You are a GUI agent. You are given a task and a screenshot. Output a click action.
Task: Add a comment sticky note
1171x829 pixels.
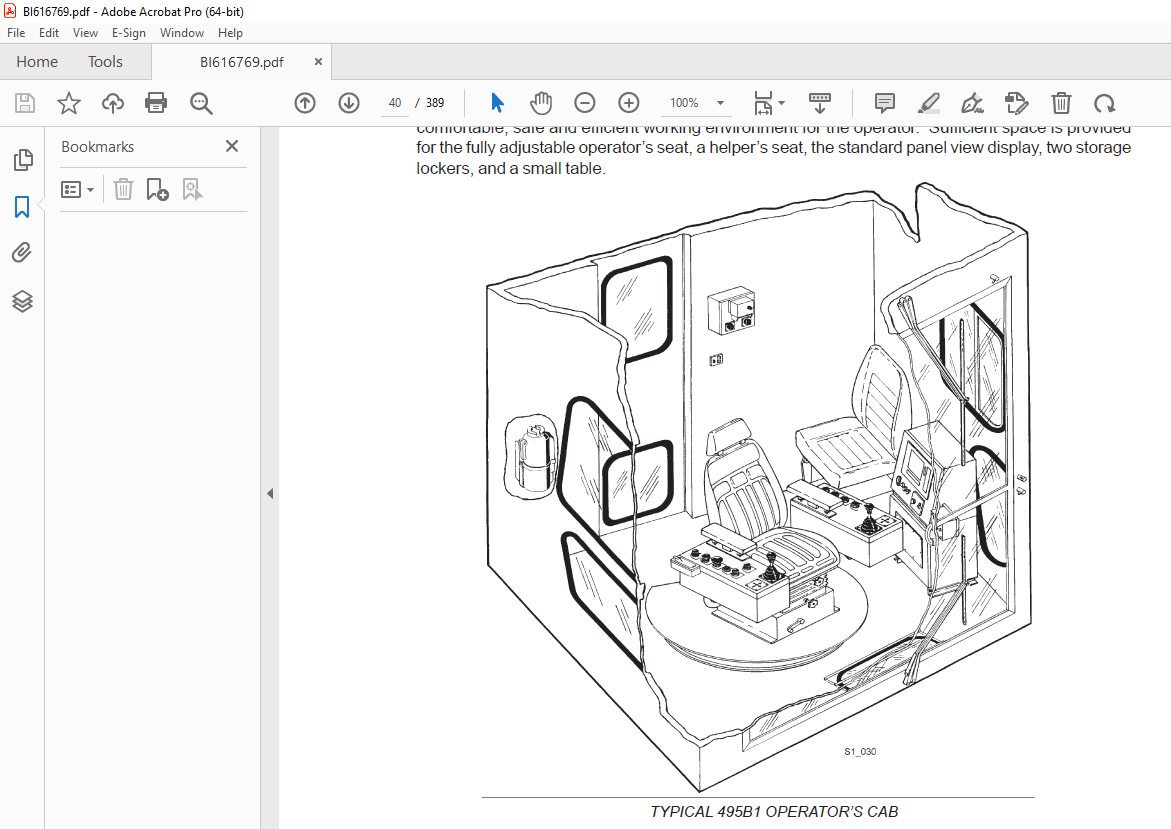pyautogui.click(x=885, y=103)
